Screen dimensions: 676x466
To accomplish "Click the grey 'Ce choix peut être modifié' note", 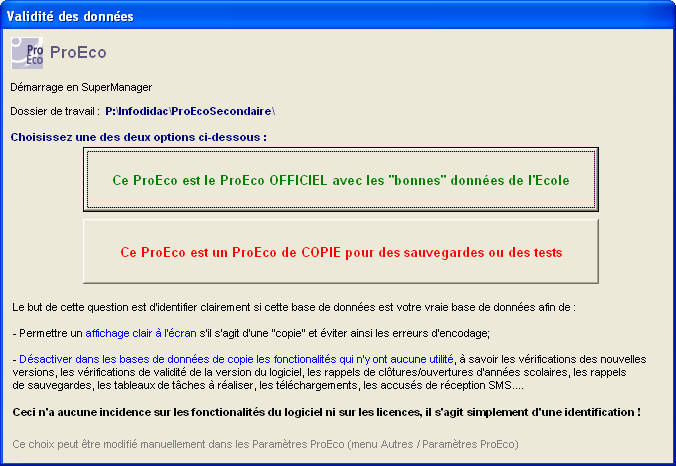I will click(265, 444).
